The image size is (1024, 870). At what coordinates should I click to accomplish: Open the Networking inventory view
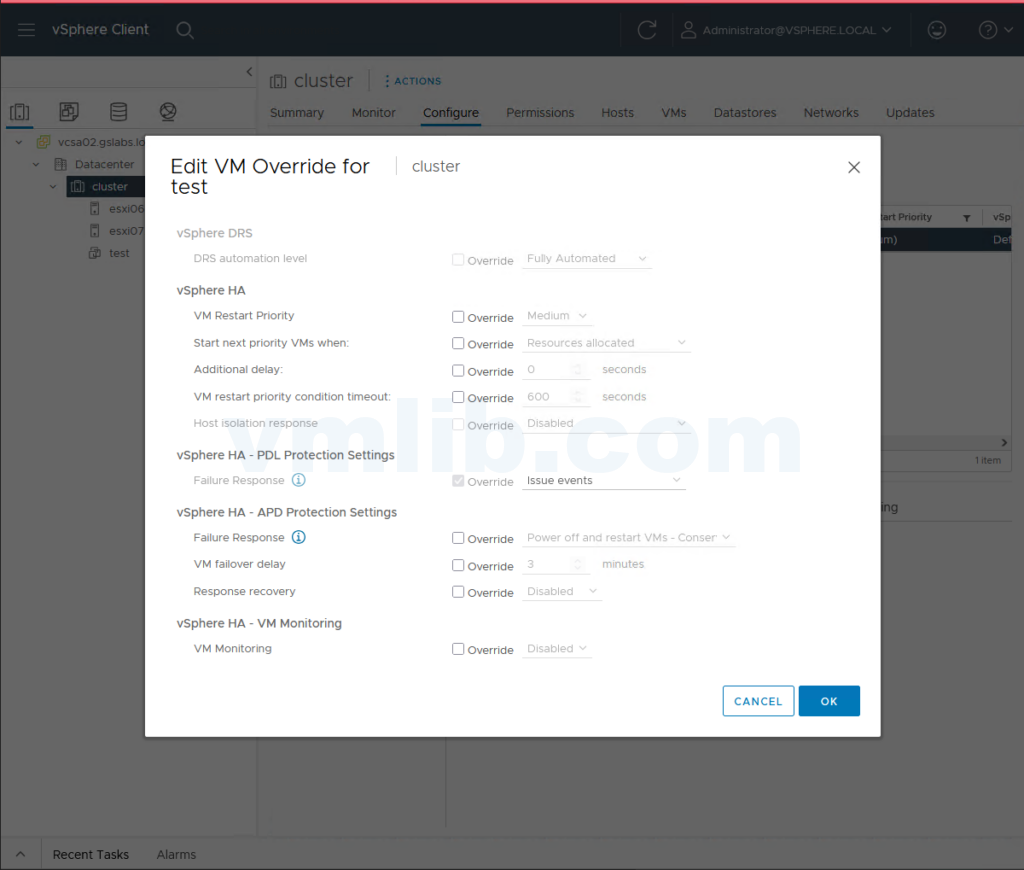(167, 111)
